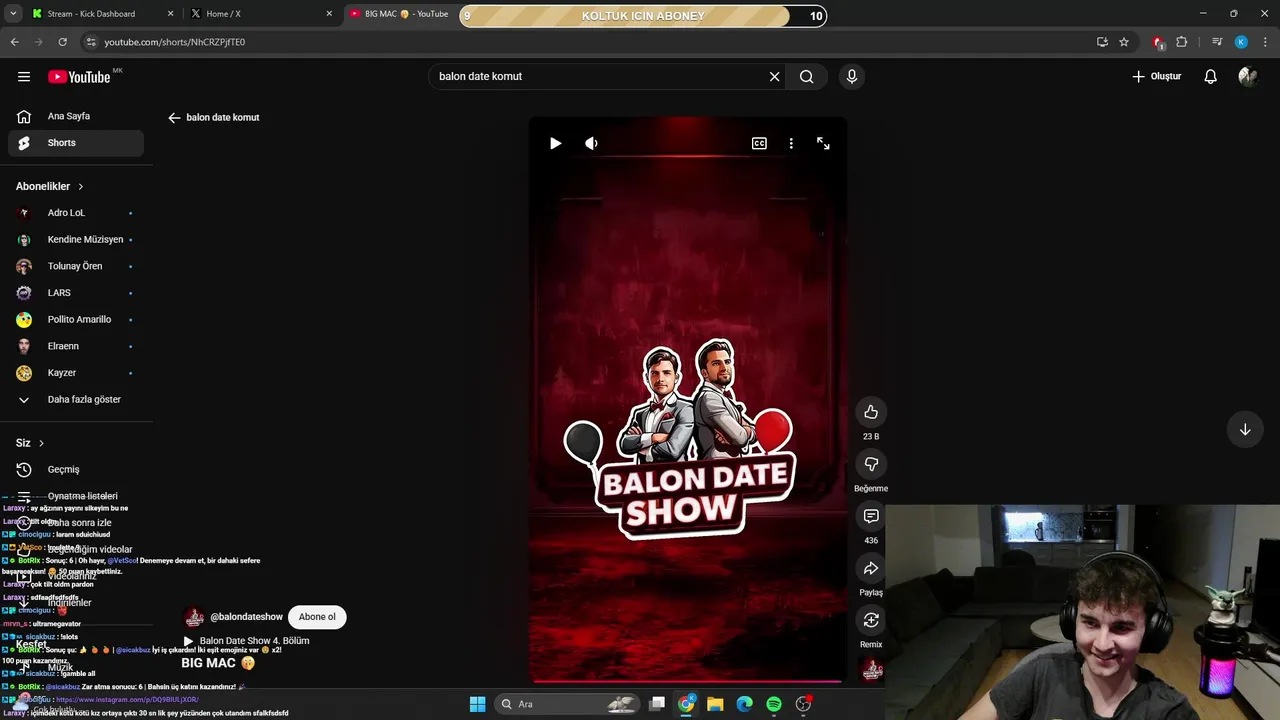This screenshot has width=1280, height=720.
Task: Open Pollito Amarillo subscription
Action: [76, 320]
